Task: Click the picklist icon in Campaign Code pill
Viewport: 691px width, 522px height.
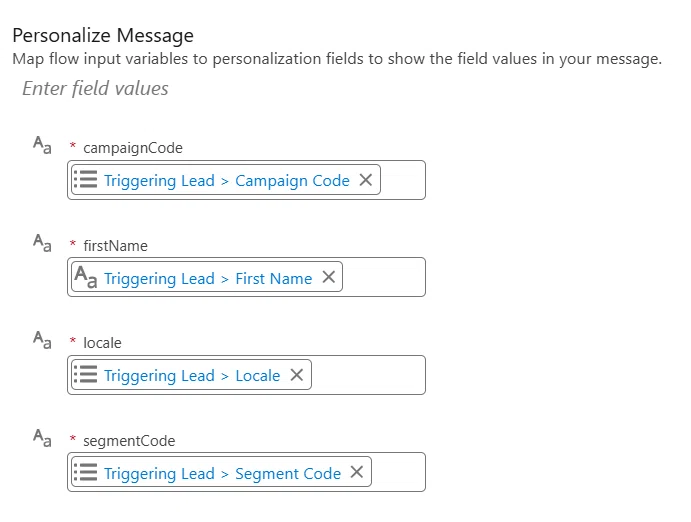Action: coord(85,180)
